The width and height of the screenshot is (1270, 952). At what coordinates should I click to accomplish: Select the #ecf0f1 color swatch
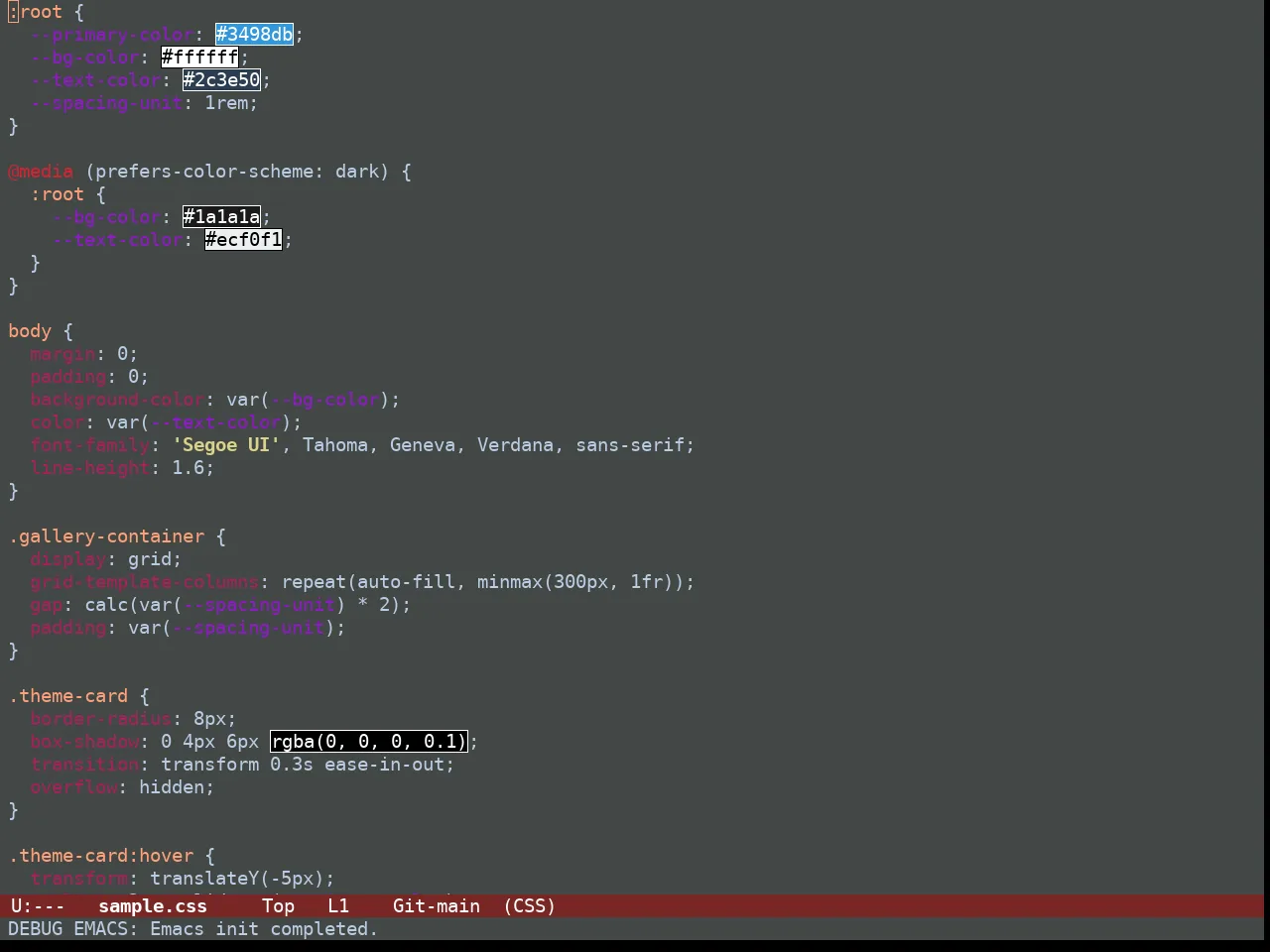[x=243, y=240]
